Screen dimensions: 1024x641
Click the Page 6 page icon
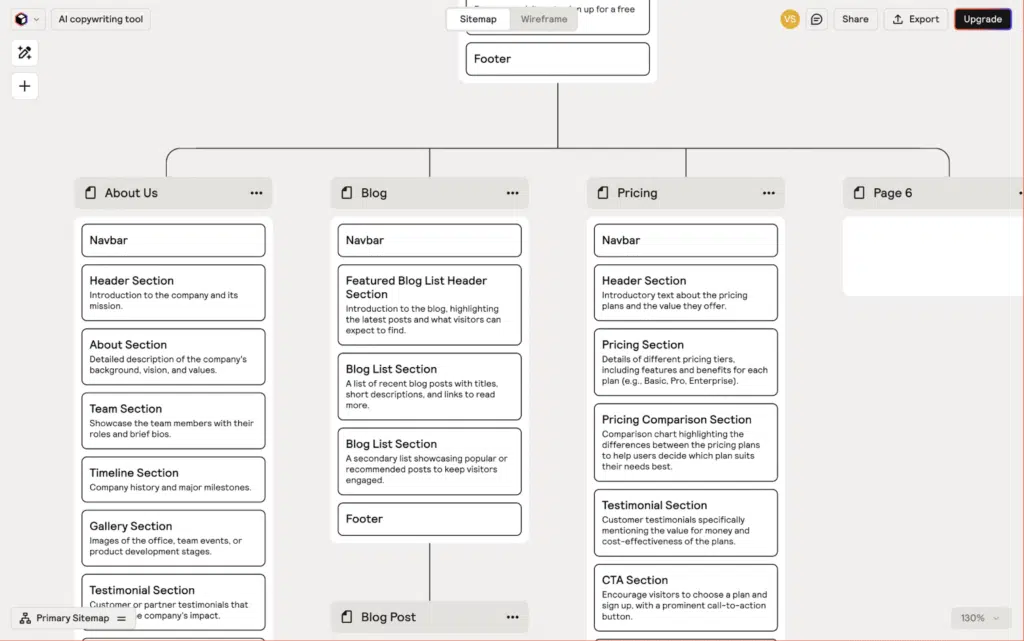click(859, 193)
